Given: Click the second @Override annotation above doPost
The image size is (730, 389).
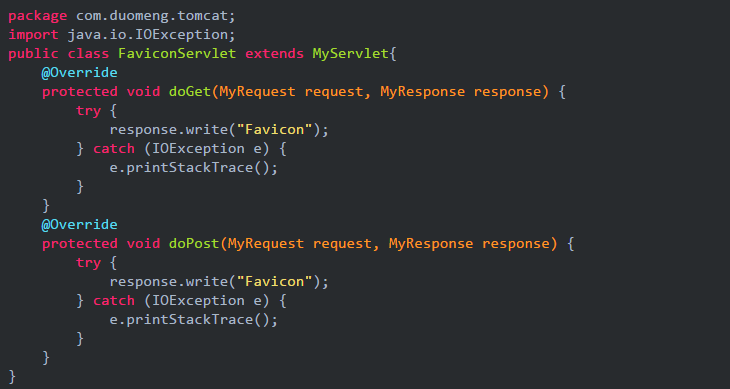Looking at the screenshot, I should pyautogui.click(x=80, y=225).
